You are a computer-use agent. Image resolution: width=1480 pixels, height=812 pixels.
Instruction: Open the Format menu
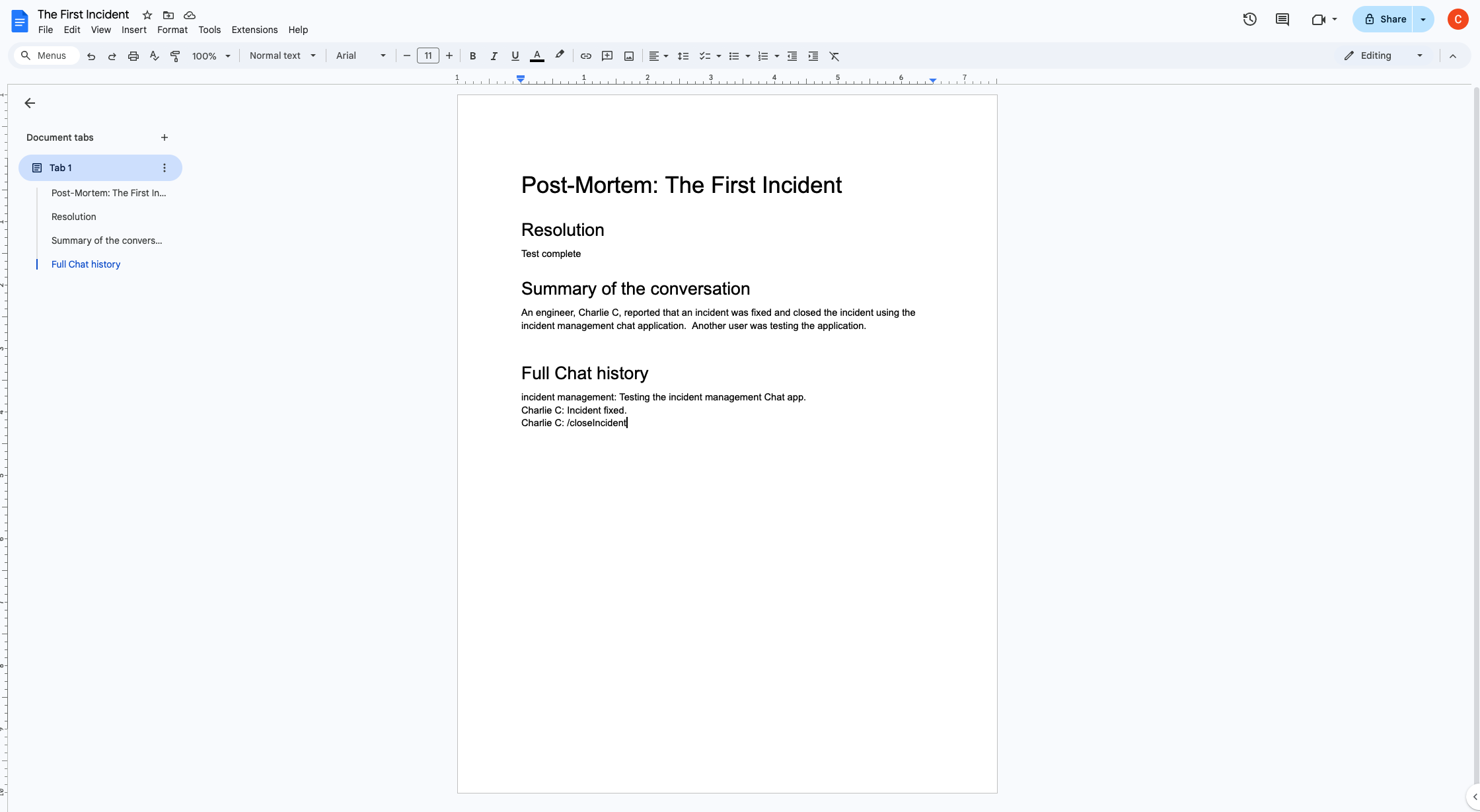click(x=172, y=30)
